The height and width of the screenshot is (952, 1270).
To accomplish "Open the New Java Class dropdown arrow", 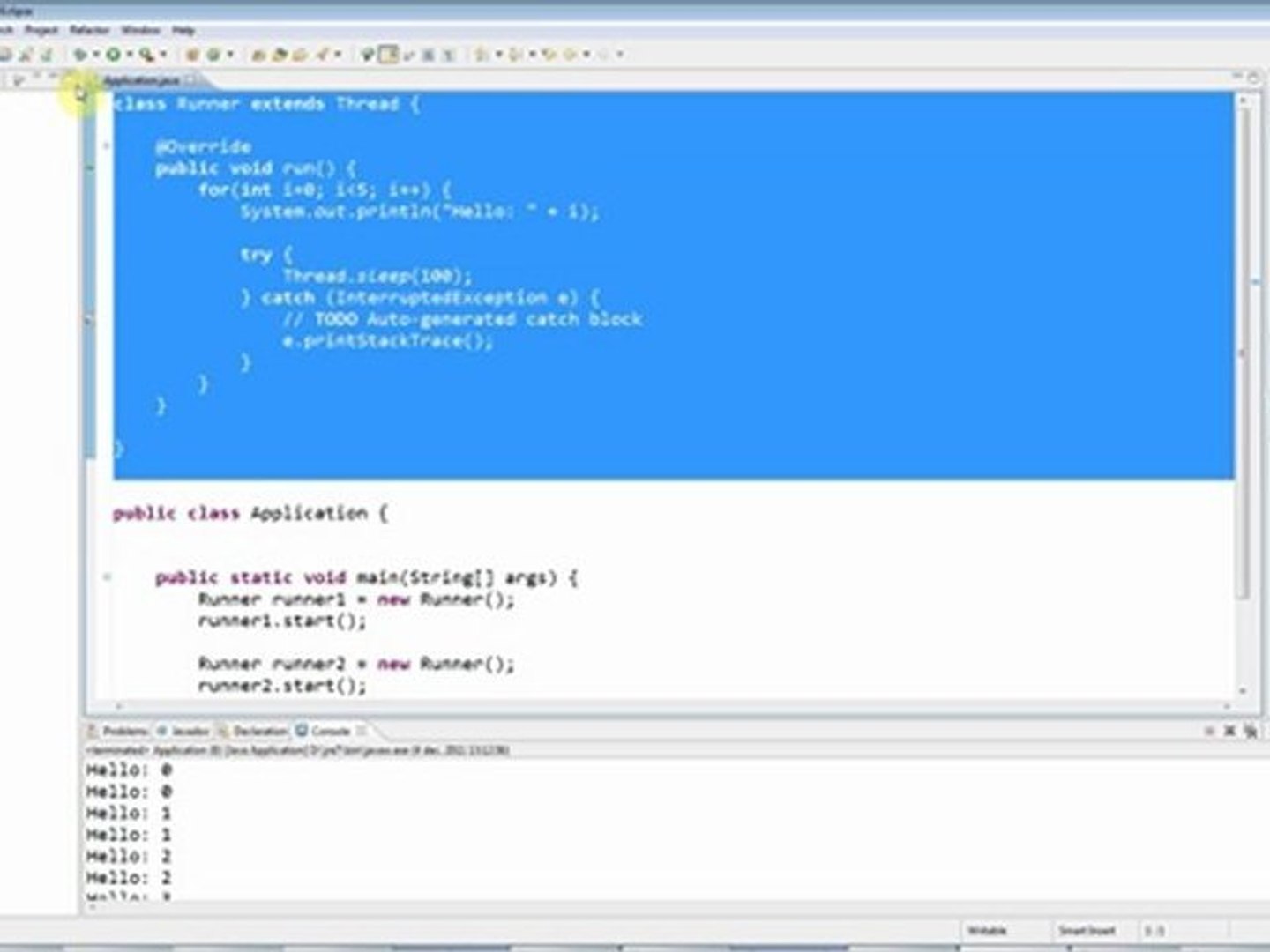I will pyautogui.click(x=230, y=55).
